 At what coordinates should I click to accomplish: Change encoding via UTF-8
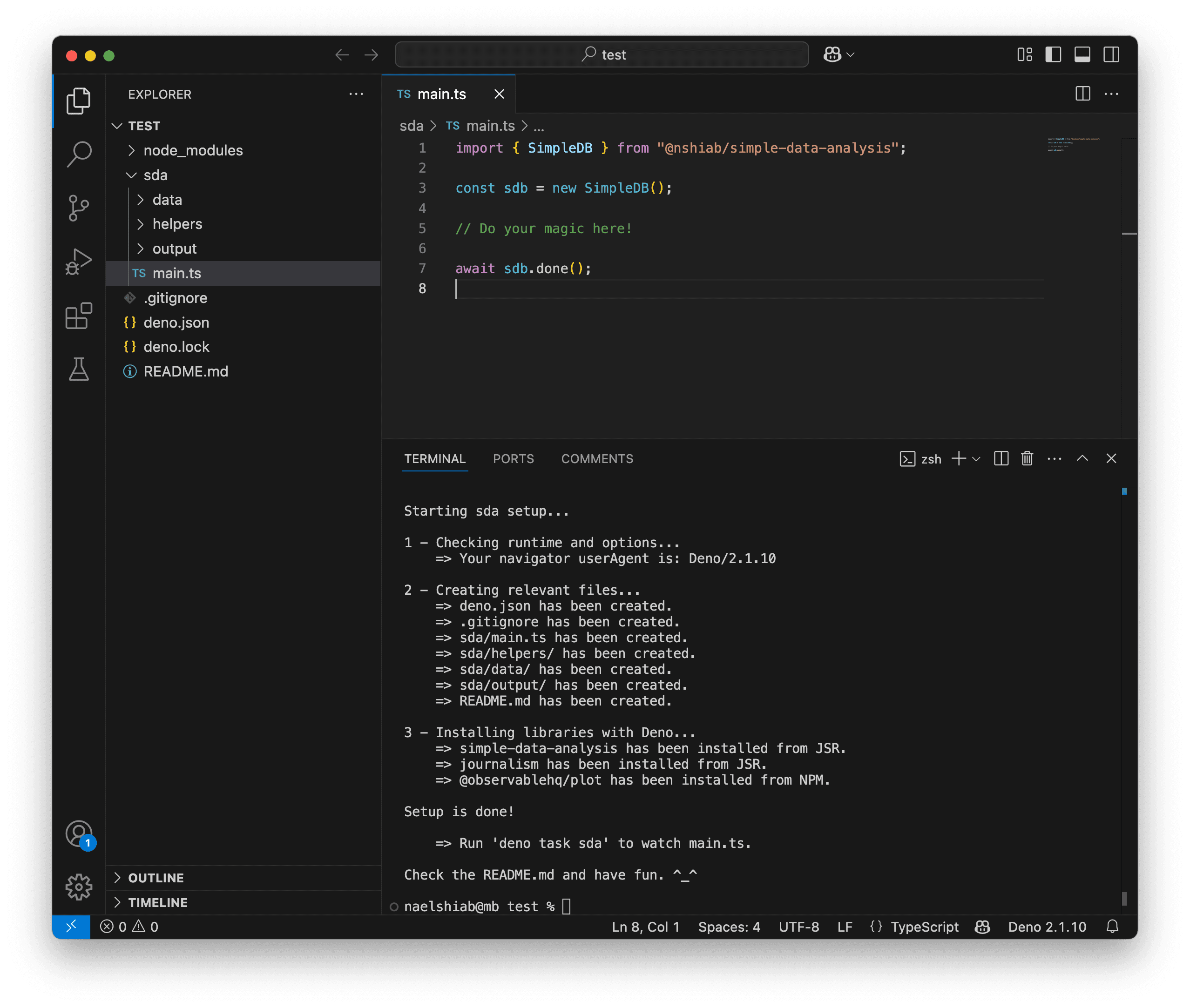point(799,927)
